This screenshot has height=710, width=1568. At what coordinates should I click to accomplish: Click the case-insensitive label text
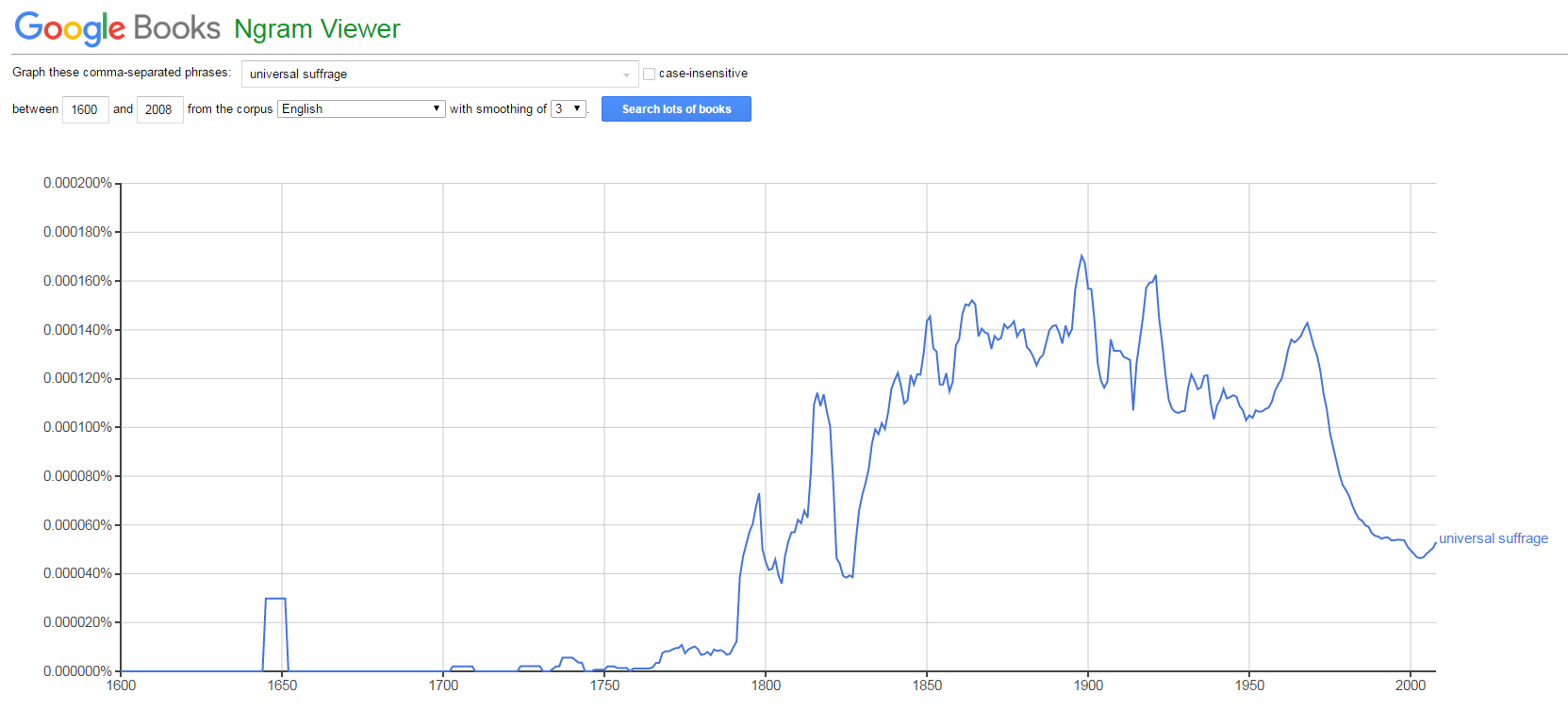pyautogui.click(x=702, y=74)
